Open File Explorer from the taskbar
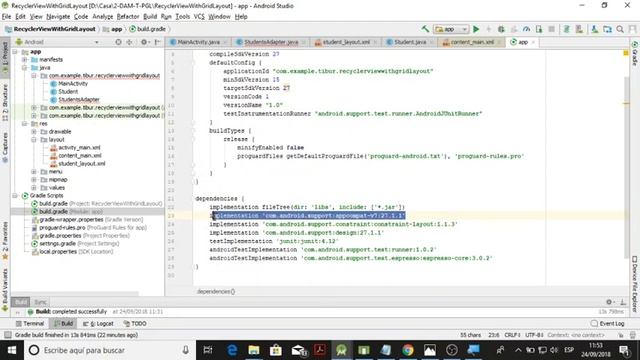 click(254, 350)
